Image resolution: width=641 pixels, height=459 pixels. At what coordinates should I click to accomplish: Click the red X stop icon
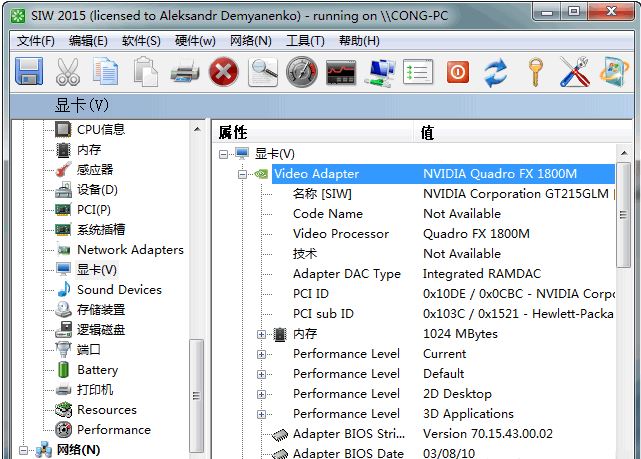pyautogui.click(x=225, y=71)
